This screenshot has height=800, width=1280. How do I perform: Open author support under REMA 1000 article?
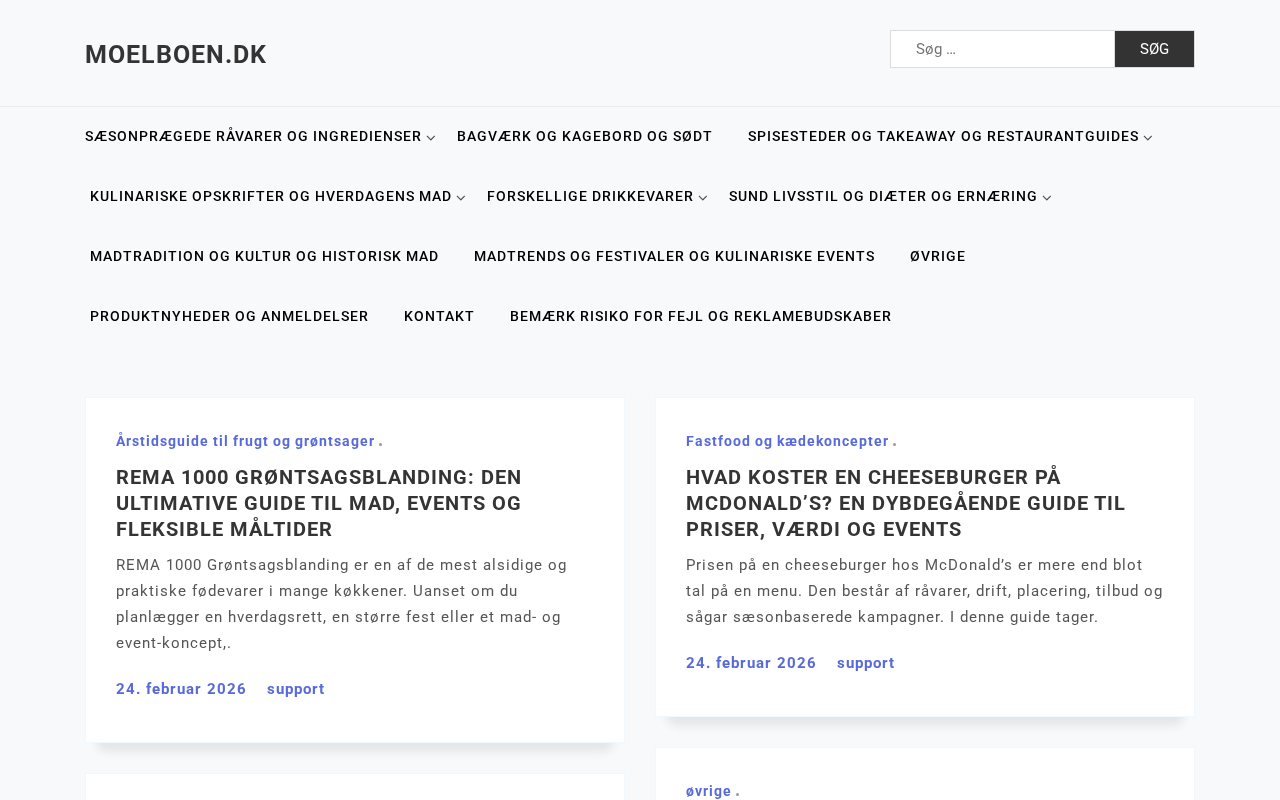click(x=296, y=689)
